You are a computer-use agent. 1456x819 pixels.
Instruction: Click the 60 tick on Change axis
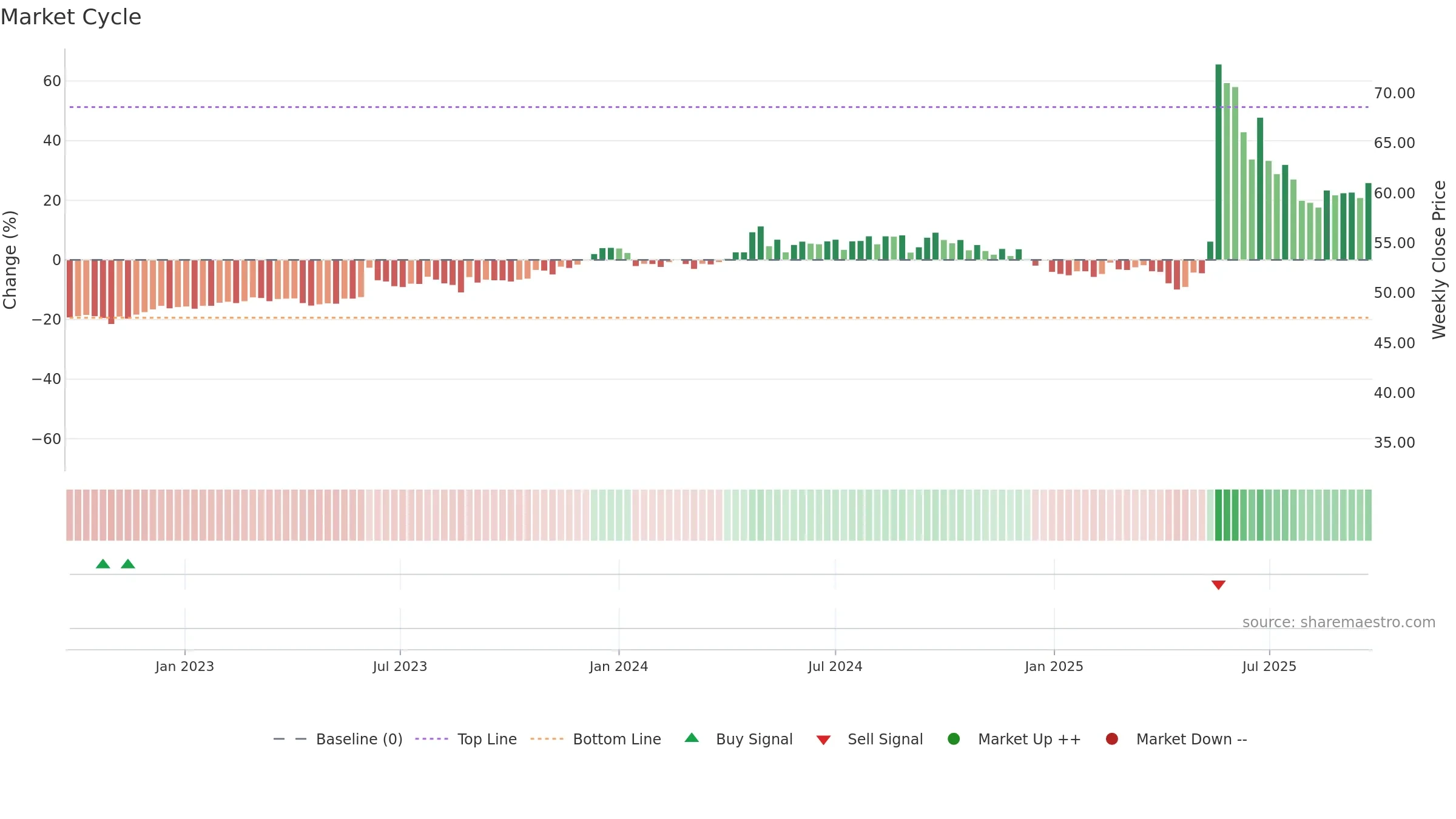point(52,81)
